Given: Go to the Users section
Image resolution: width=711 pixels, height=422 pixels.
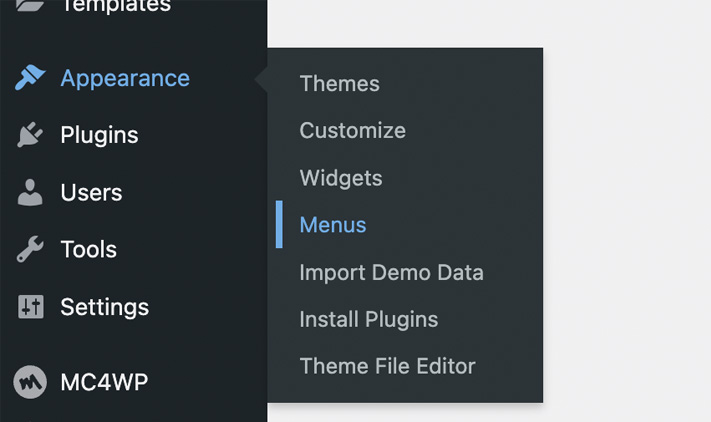Looking at the screenshot, I should coord(91,192).
